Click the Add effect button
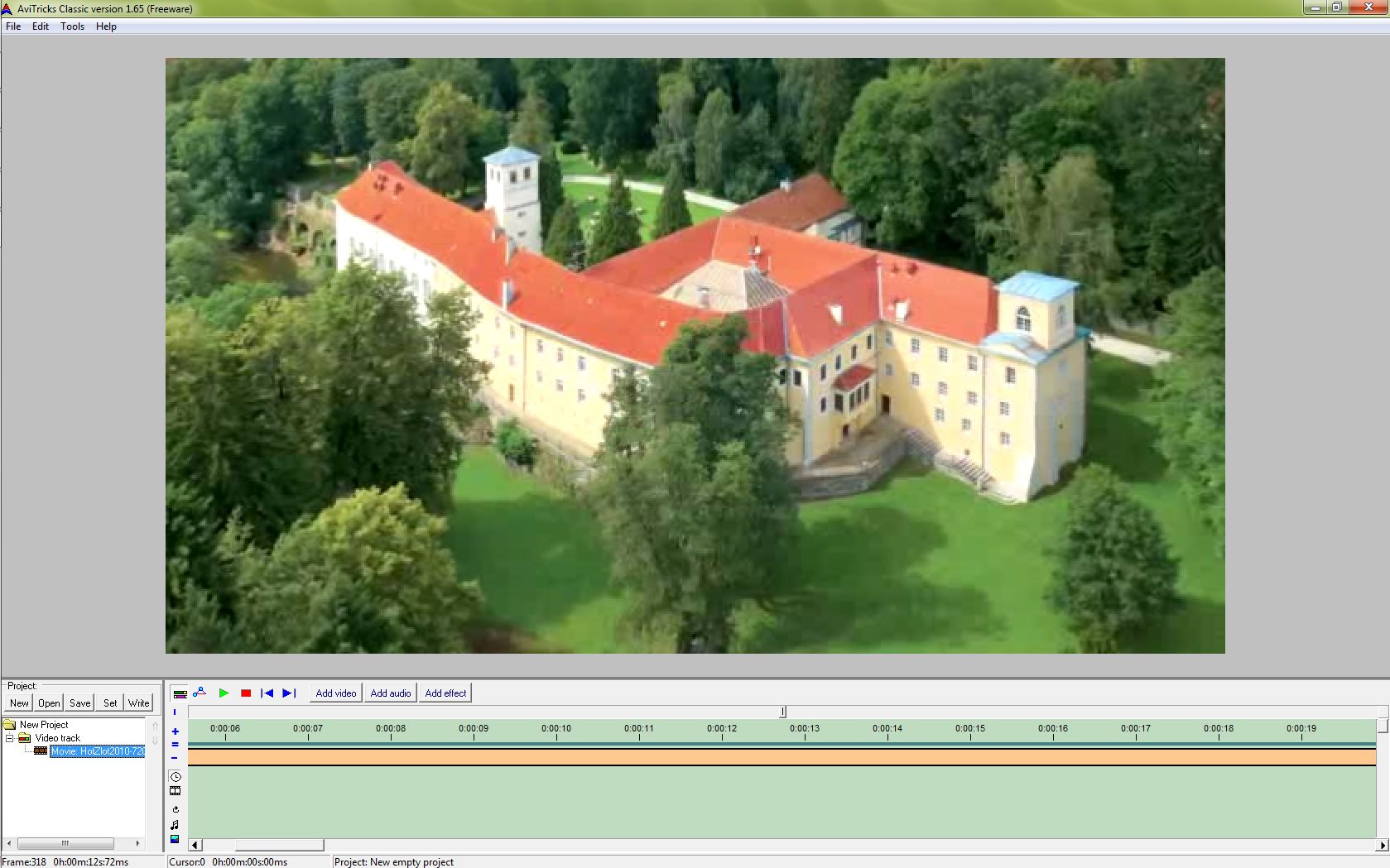This screenshot has width=1390, height=868. pos(445,693)
